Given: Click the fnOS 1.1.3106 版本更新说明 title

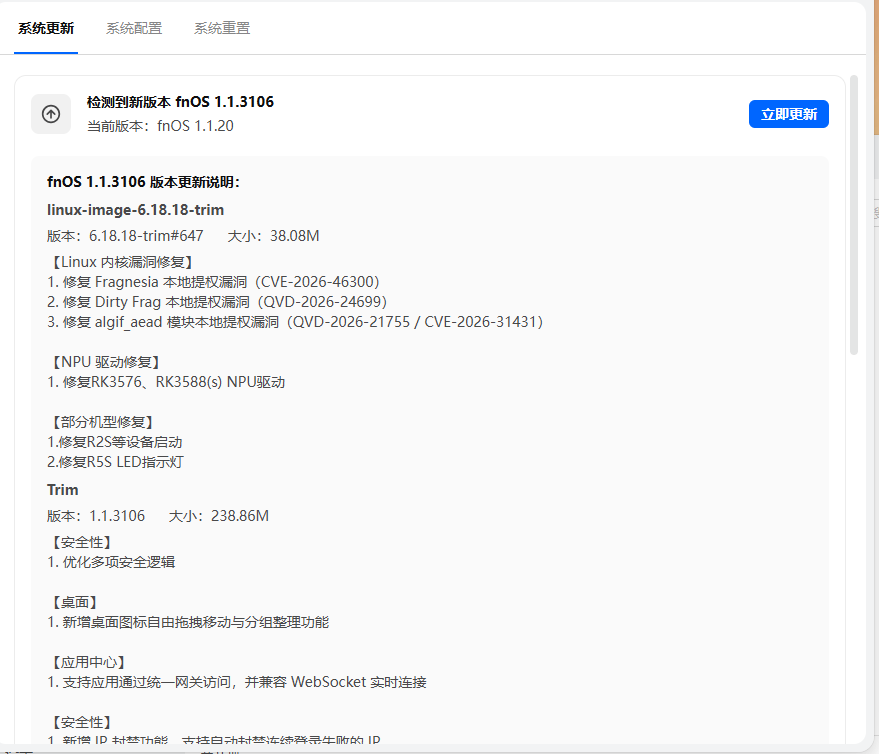Looking at the screenshot, I should (x=144, y=182).
